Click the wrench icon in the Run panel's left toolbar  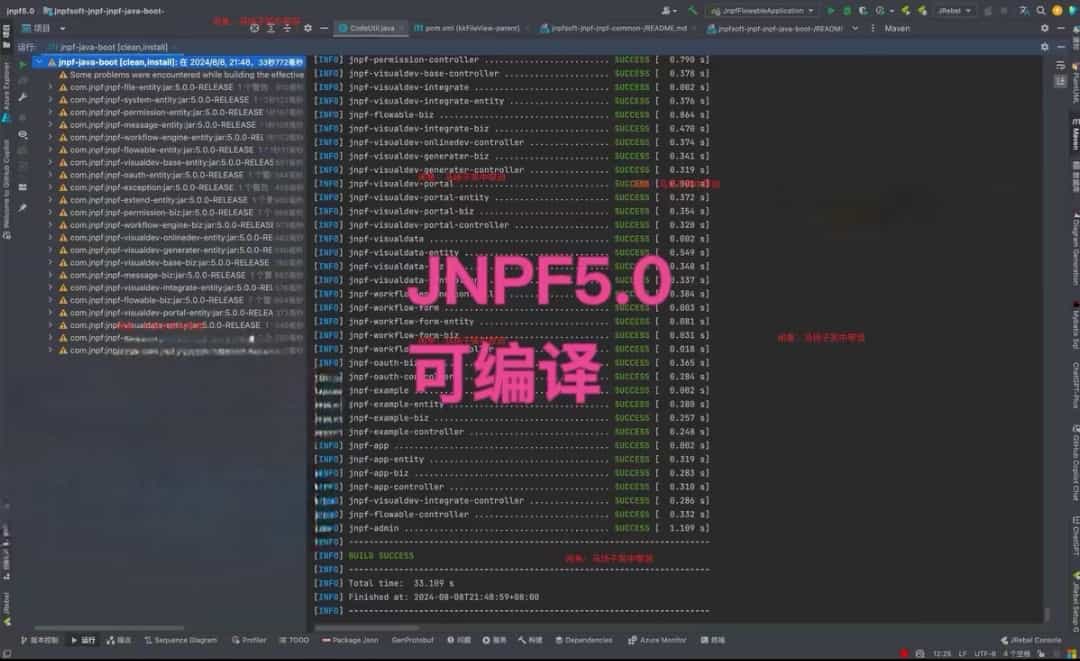pyautogui.click(x=23, y=97)
